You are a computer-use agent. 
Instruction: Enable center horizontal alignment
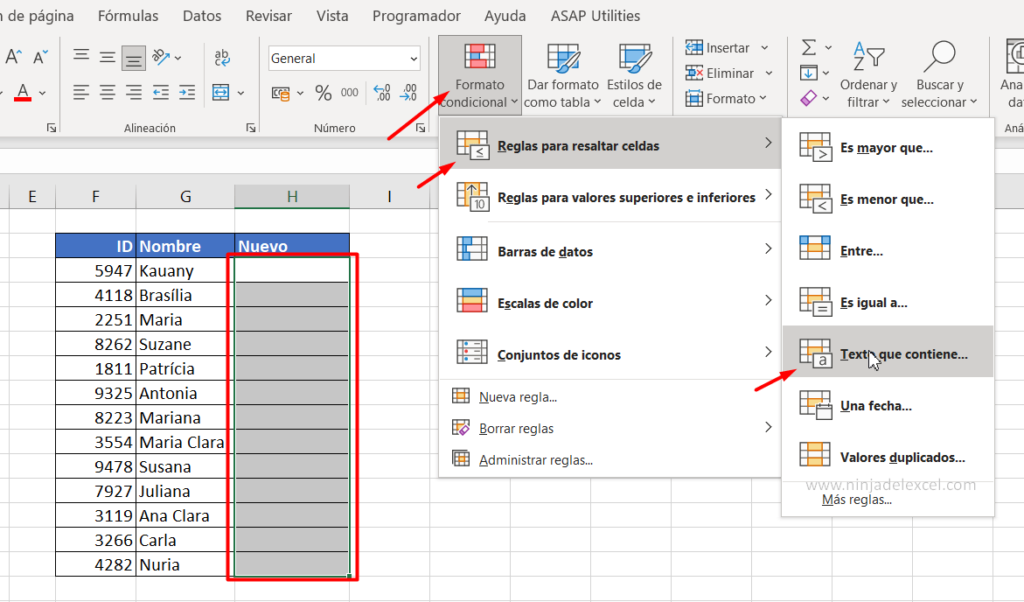click(106, 93)
